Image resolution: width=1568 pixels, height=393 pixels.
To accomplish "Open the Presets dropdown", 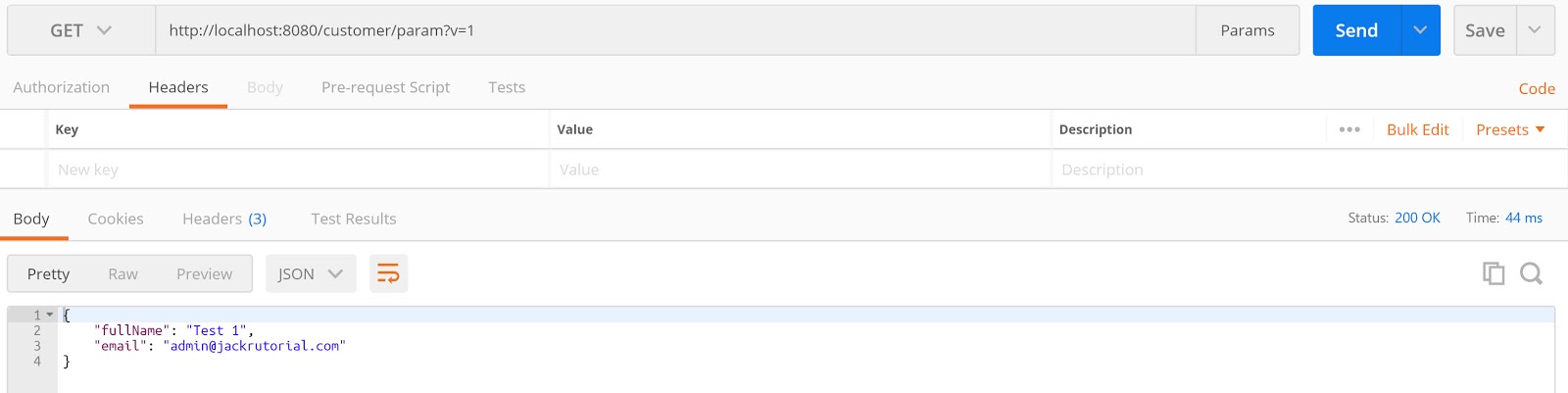I will [x=1510, y=129].
